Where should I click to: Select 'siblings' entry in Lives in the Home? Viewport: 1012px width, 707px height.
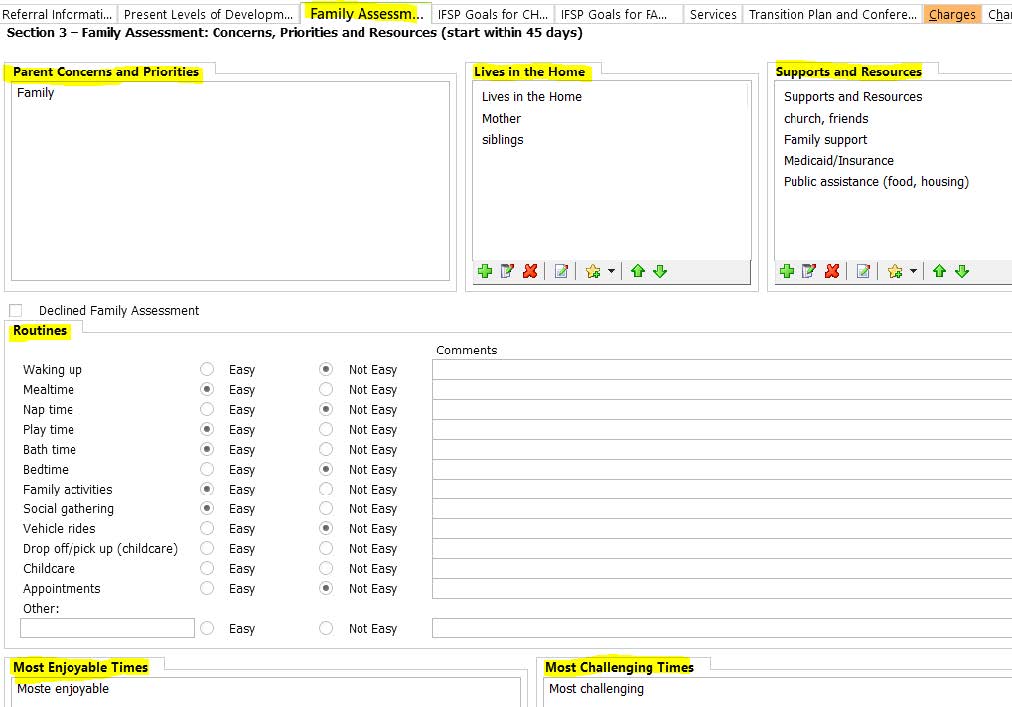pos(502,140)
